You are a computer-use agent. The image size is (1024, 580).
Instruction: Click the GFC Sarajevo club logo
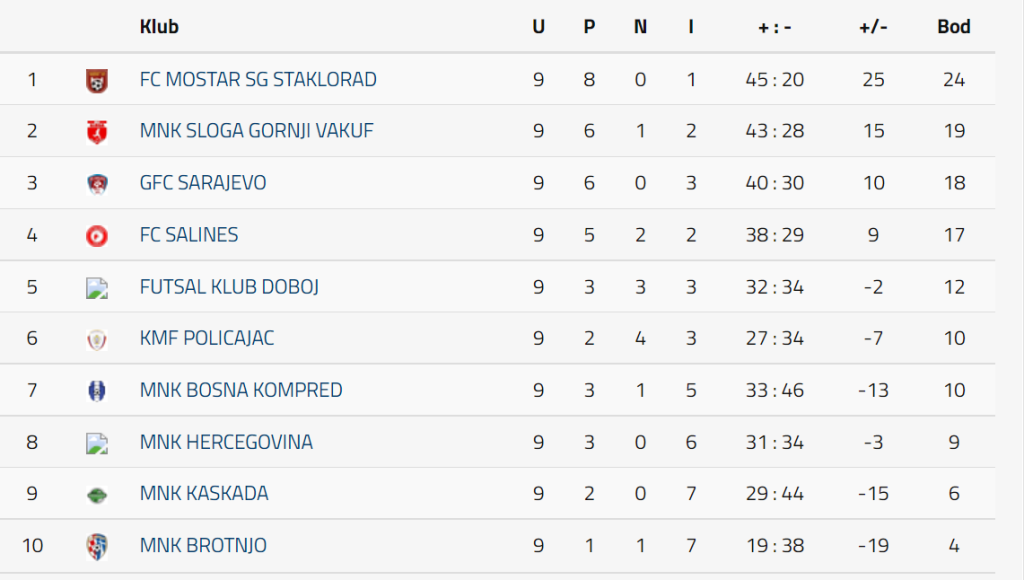click(x=96, y=183)
